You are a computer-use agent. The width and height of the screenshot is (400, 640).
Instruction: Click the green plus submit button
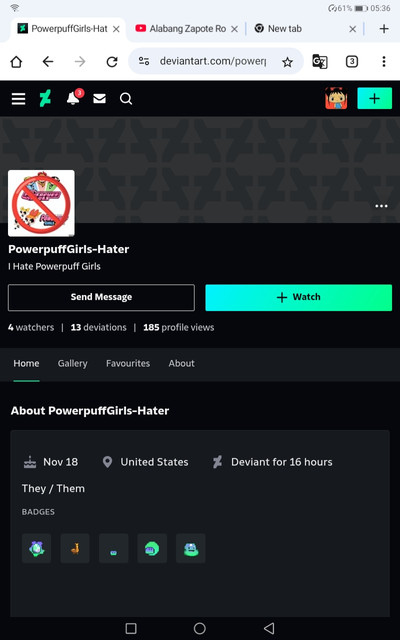[x=375, y=98]
